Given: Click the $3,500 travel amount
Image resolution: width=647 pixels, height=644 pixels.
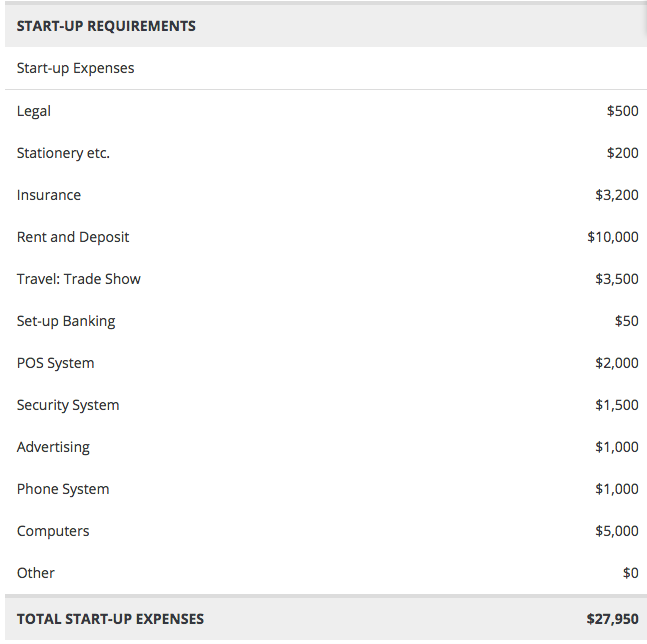Looking at the screenshot, I should click(616, 279).
